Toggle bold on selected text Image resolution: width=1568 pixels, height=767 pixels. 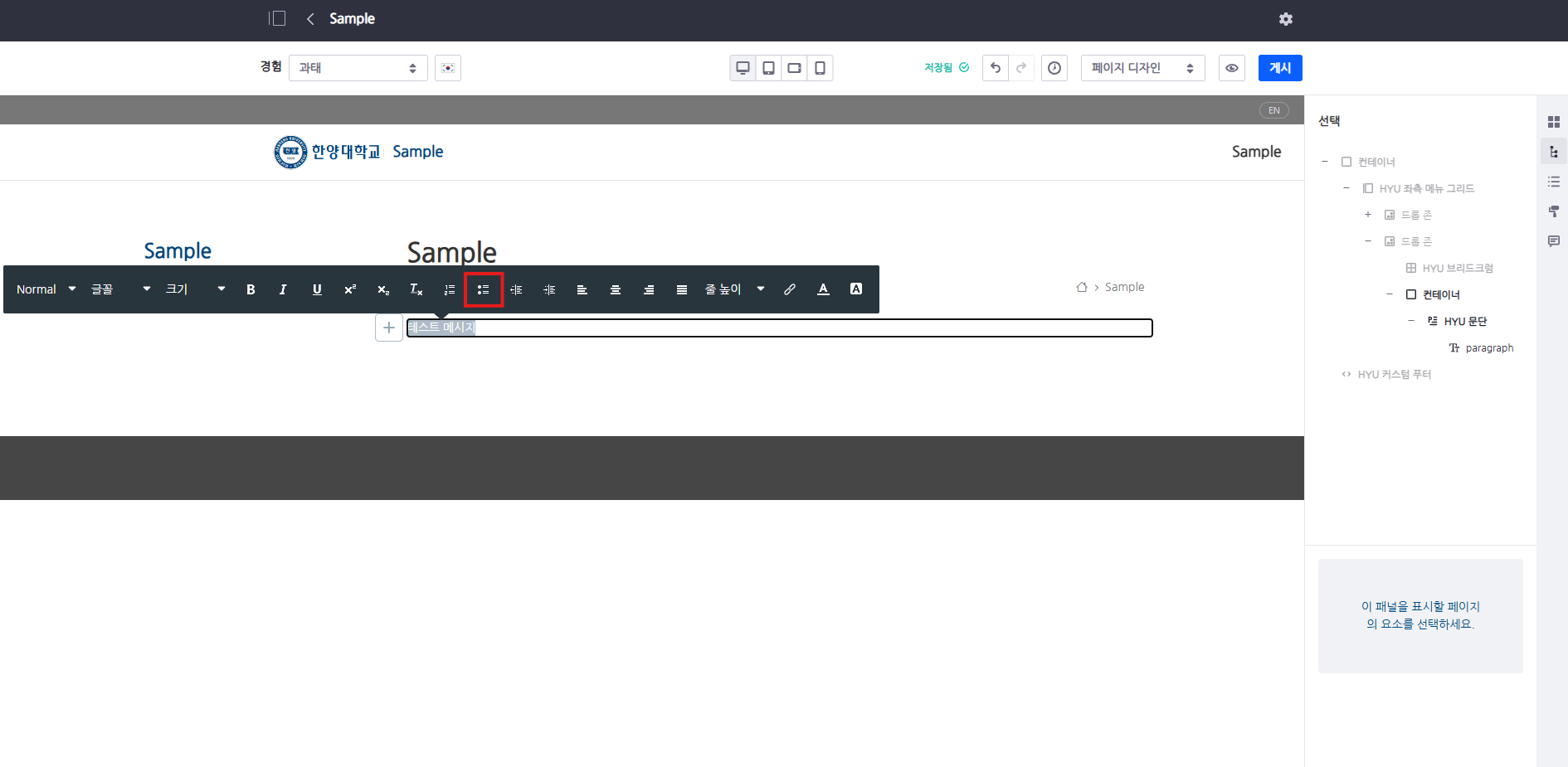pos(251,289)
